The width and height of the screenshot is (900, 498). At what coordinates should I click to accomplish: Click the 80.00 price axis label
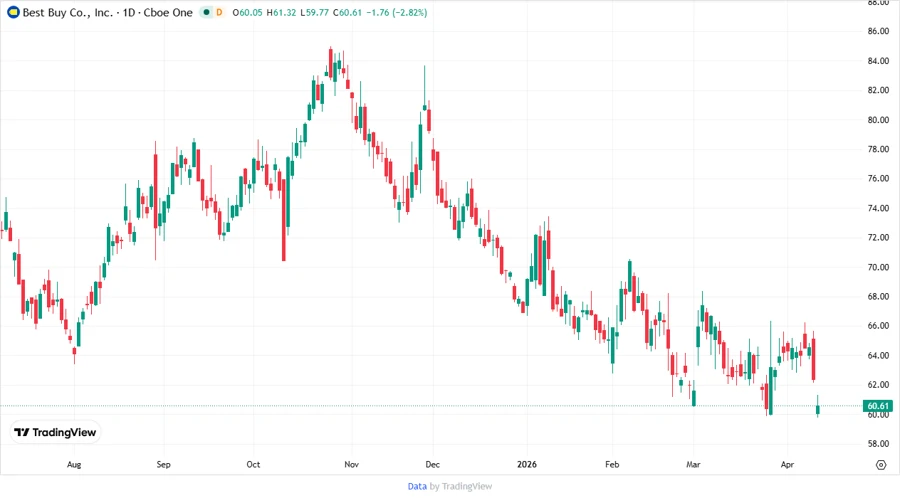878,120
